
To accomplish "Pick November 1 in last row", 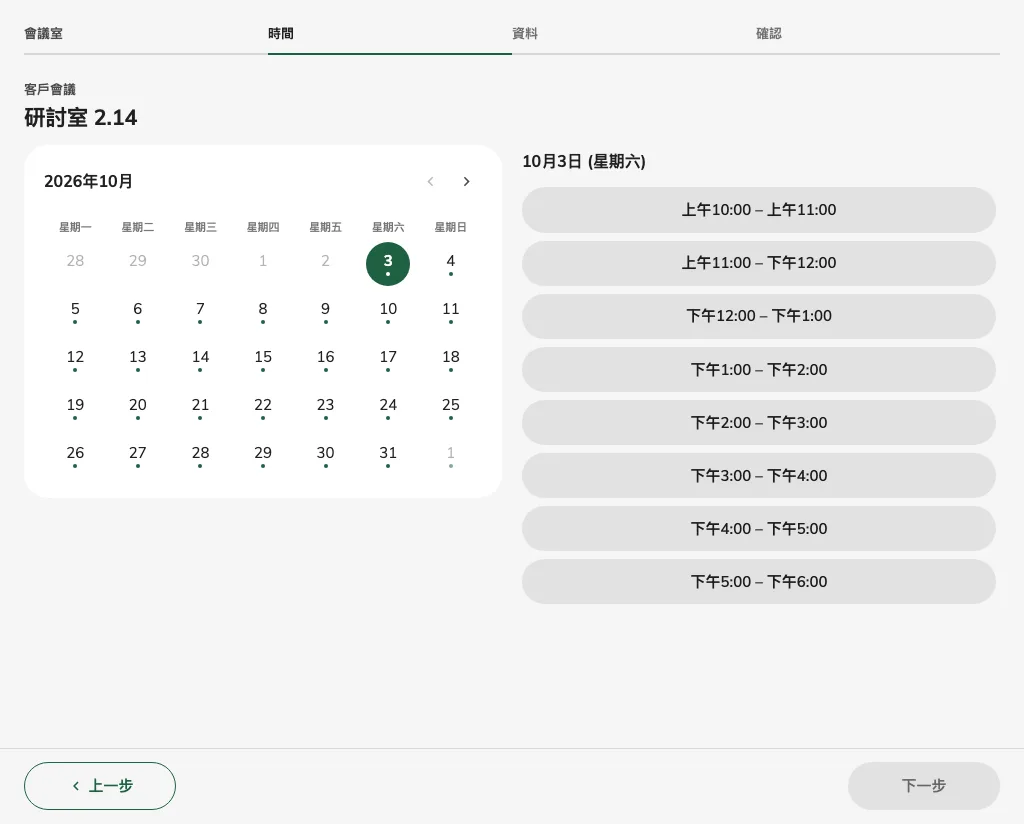I will (x=451, y=456).
